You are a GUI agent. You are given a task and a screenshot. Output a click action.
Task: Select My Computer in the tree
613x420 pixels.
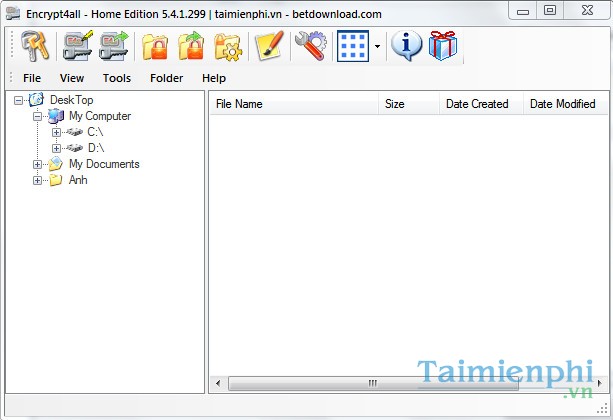pyautogui.click(x=100, y=116)
